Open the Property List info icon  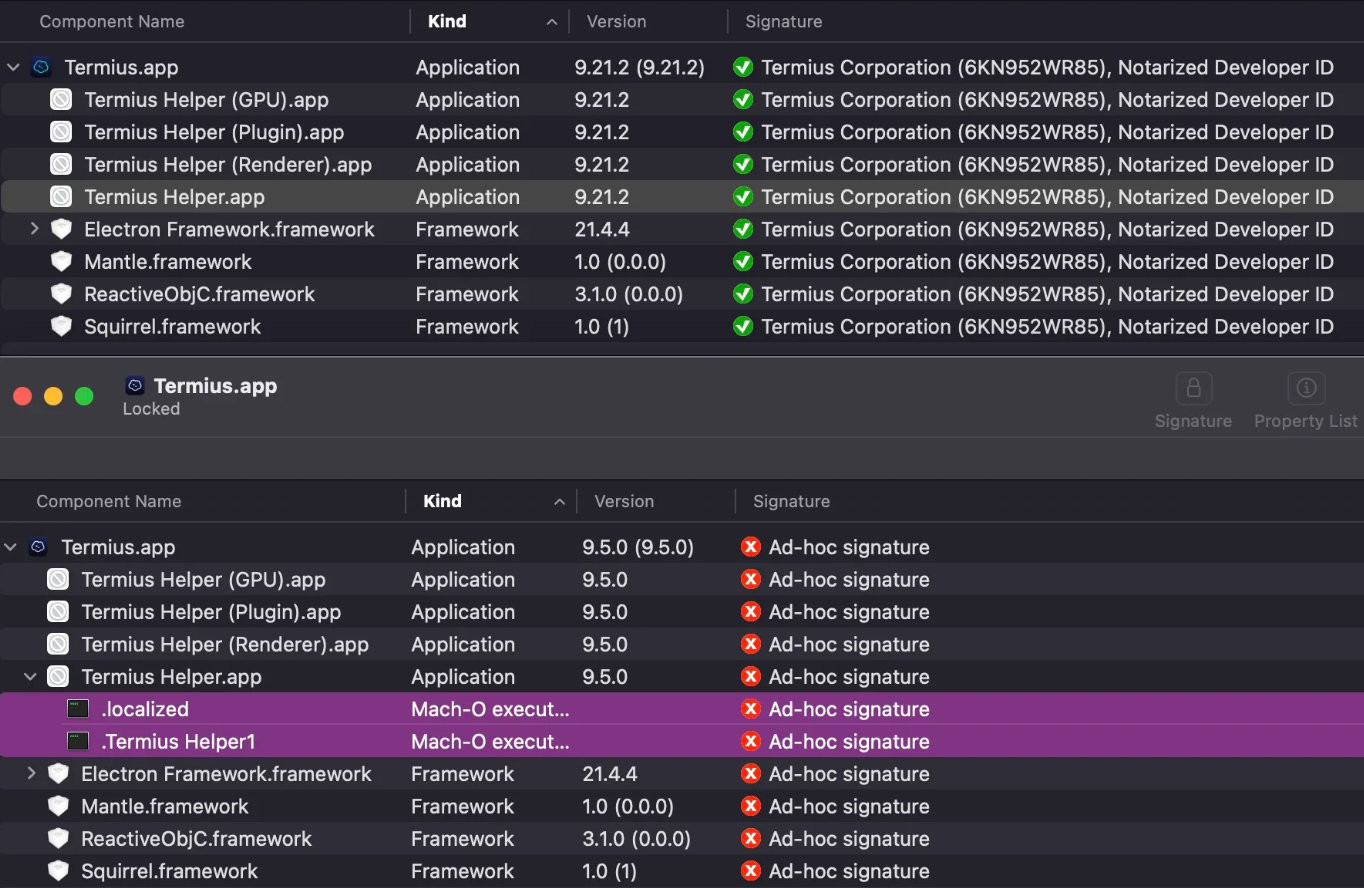coord(1306,388)
